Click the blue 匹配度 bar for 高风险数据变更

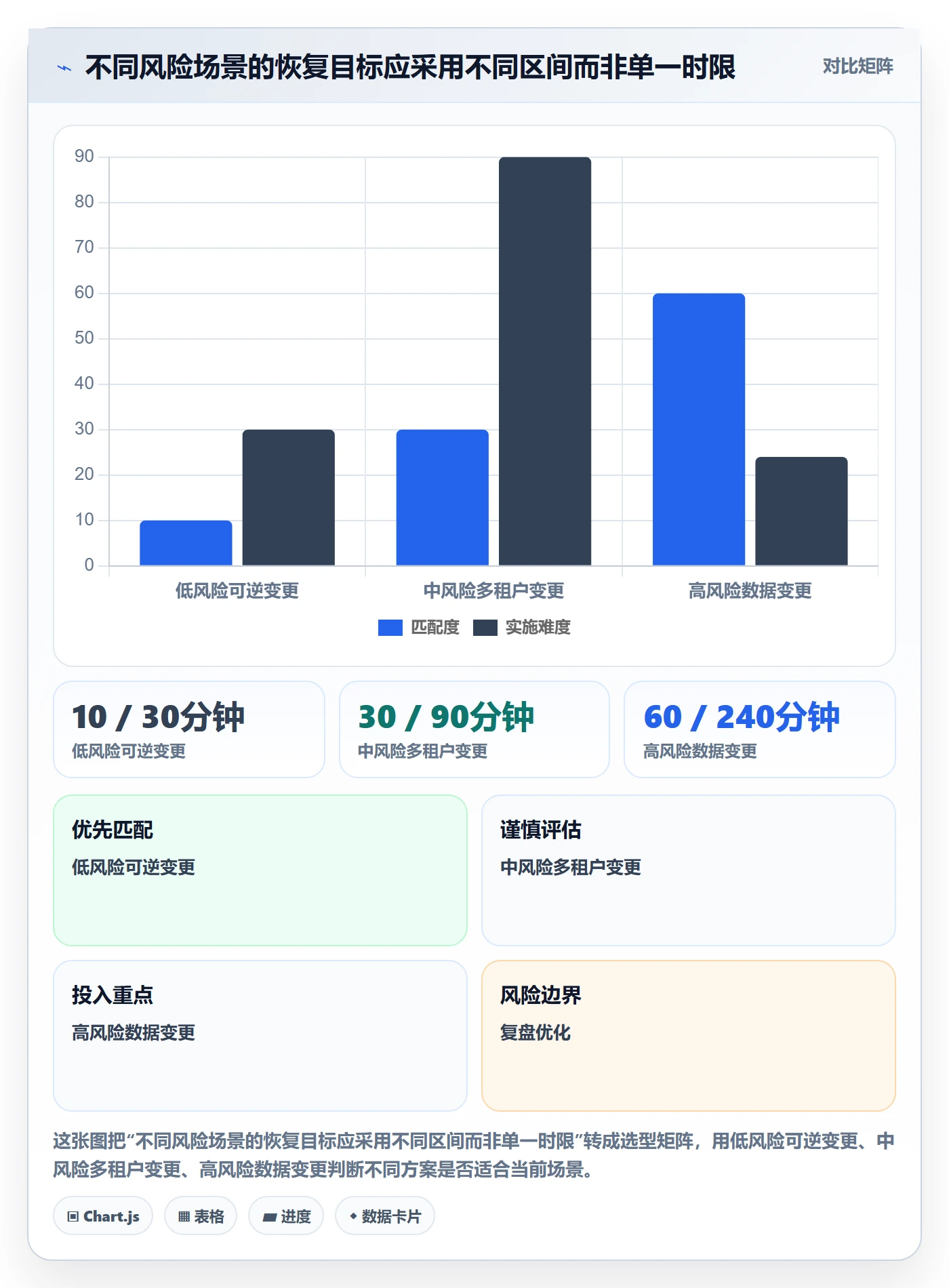coord(699,429)
